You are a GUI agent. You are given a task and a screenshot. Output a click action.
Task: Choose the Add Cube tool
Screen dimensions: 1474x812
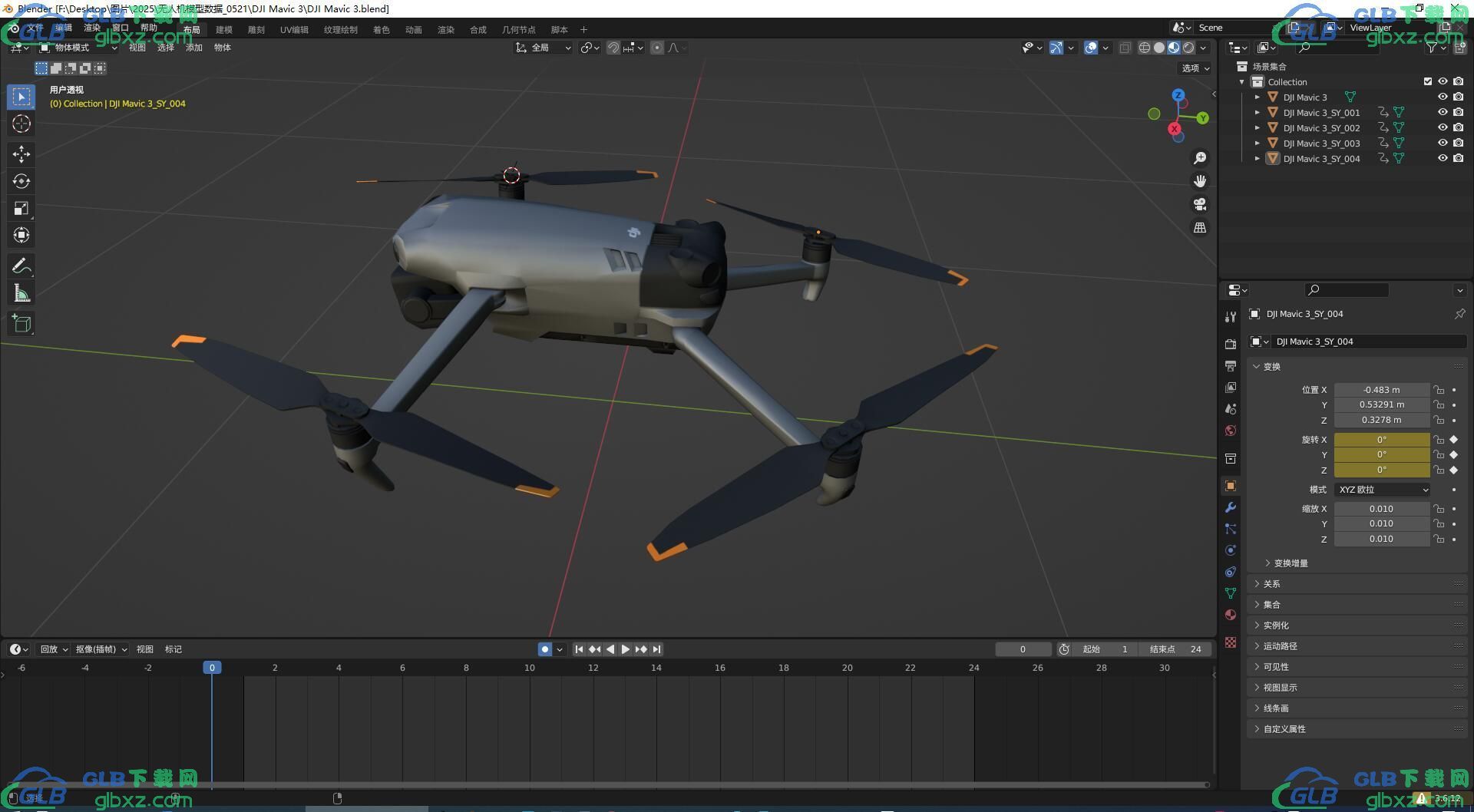coord(21,324)
